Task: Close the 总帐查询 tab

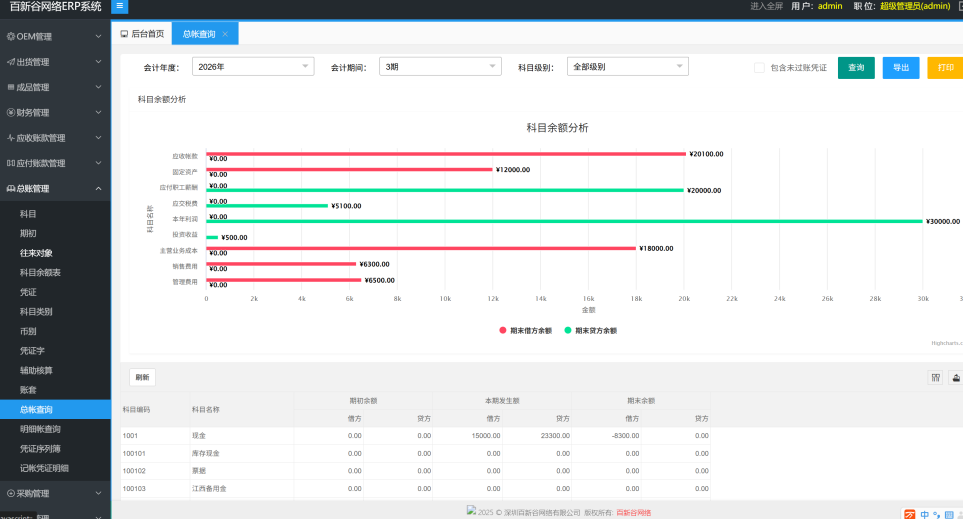Action: pos(225,34)
